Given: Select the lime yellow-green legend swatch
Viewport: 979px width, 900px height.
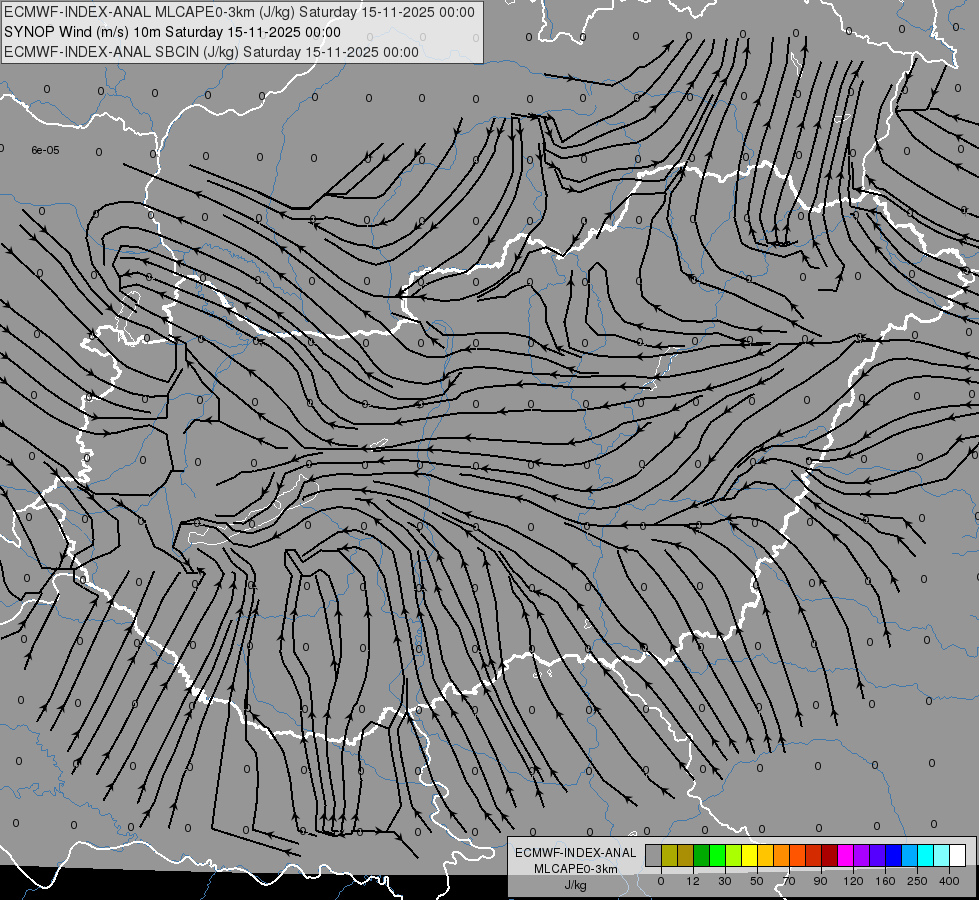Looking at the screenshot, I should point(734,855).
